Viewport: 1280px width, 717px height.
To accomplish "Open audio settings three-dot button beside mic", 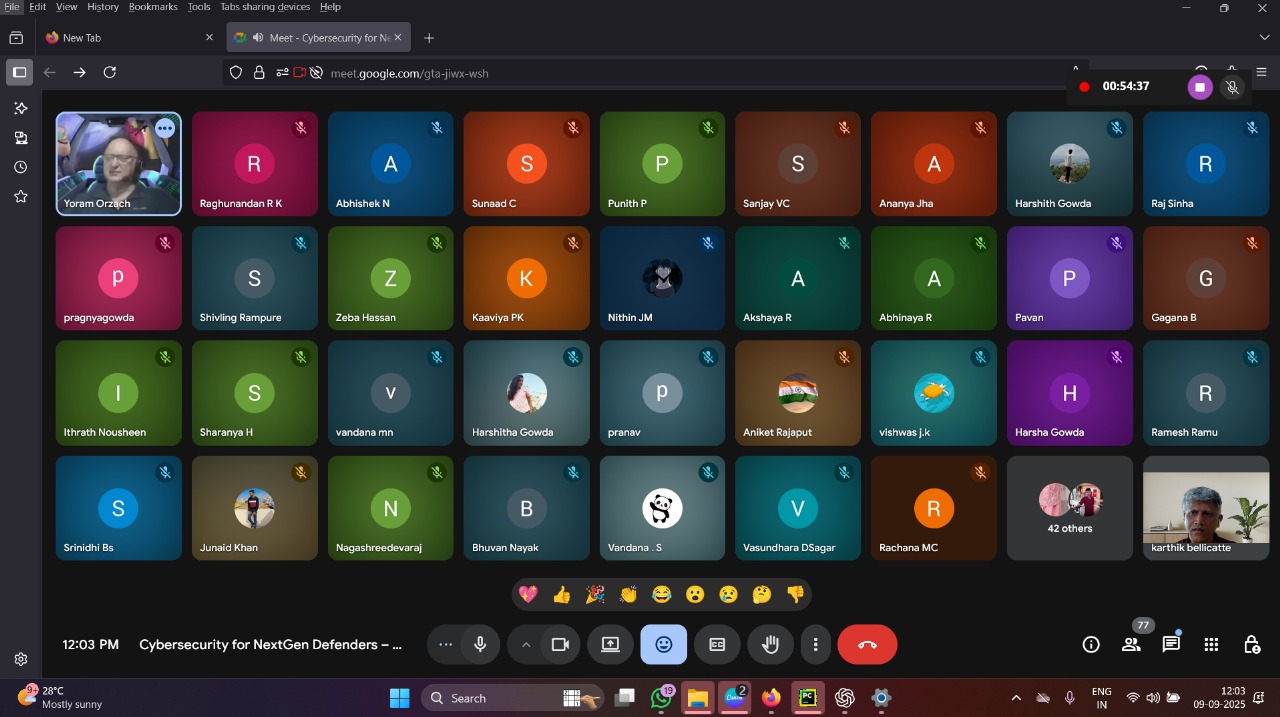I will [446, 645].
